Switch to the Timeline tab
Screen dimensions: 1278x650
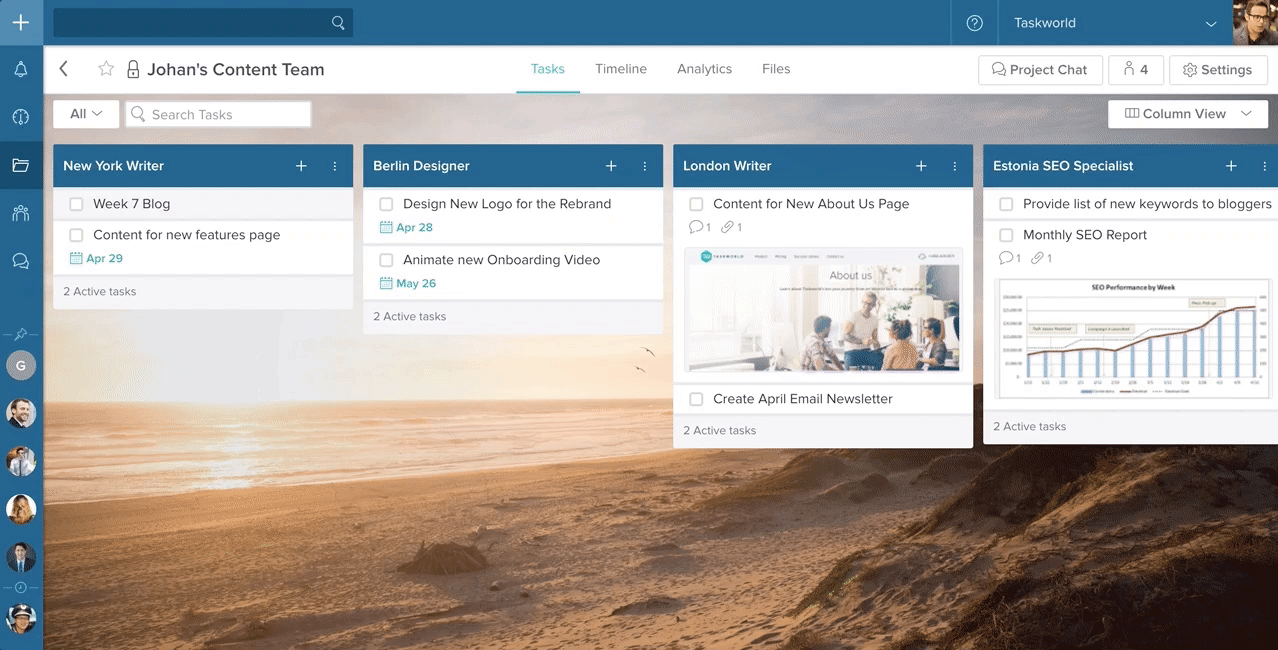[x=621, y=69]
